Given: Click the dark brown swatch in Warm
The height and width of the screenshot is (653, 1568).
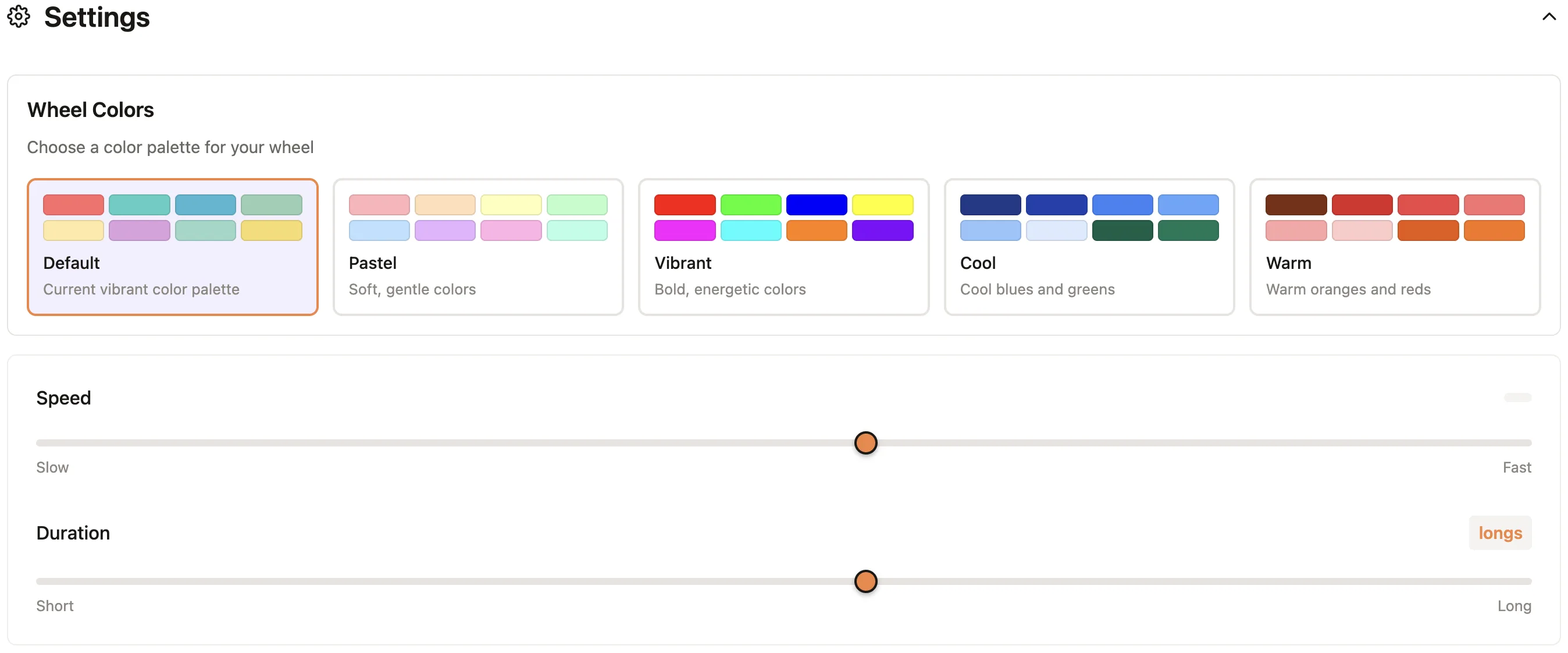Looking at the screenshot, I should (x=1296, y=205).
